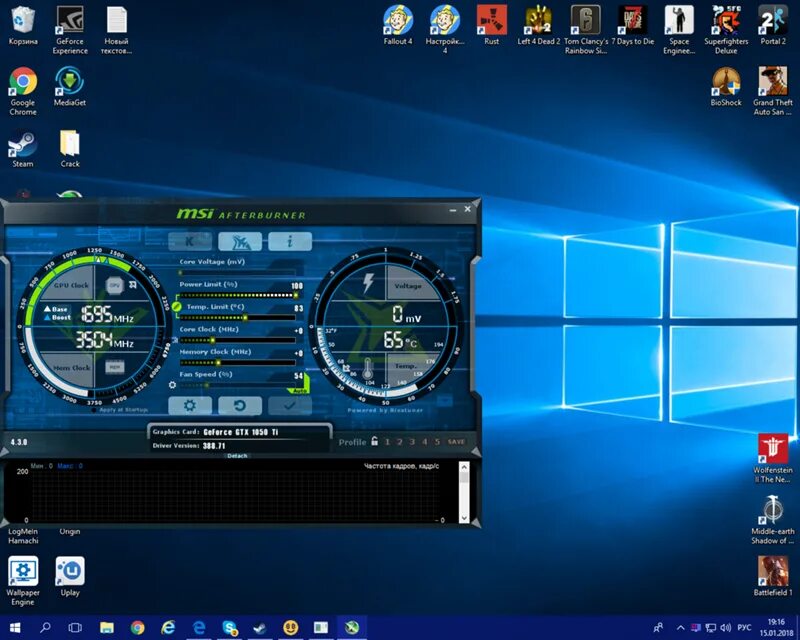Launch Battlefield 1 desktop shortcut
The width and height of the screenshot is (800, 640).
(773, 577)
